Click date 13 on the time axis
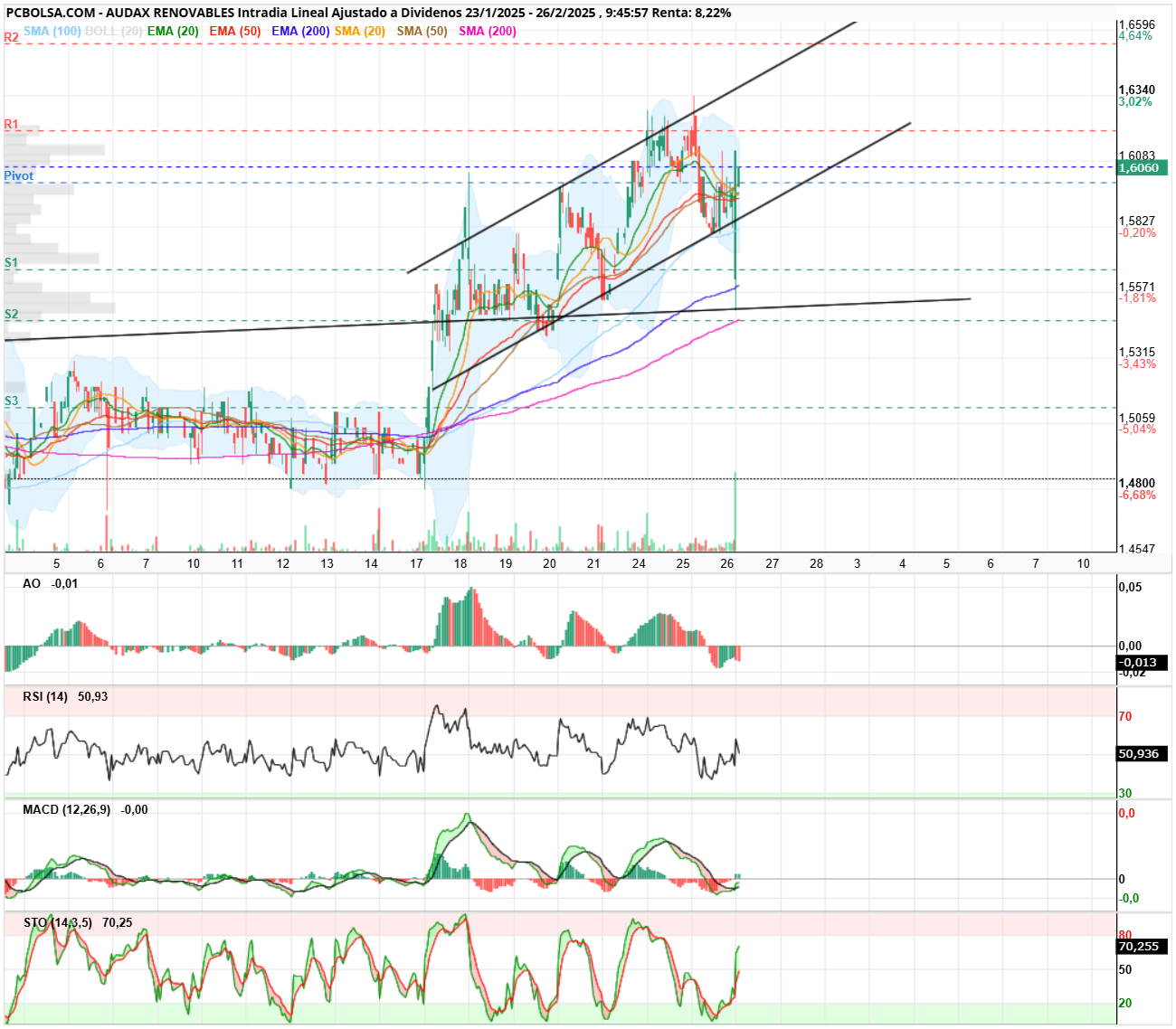The width and height of the screenshot is (1176, 1029). coord(327,563)
